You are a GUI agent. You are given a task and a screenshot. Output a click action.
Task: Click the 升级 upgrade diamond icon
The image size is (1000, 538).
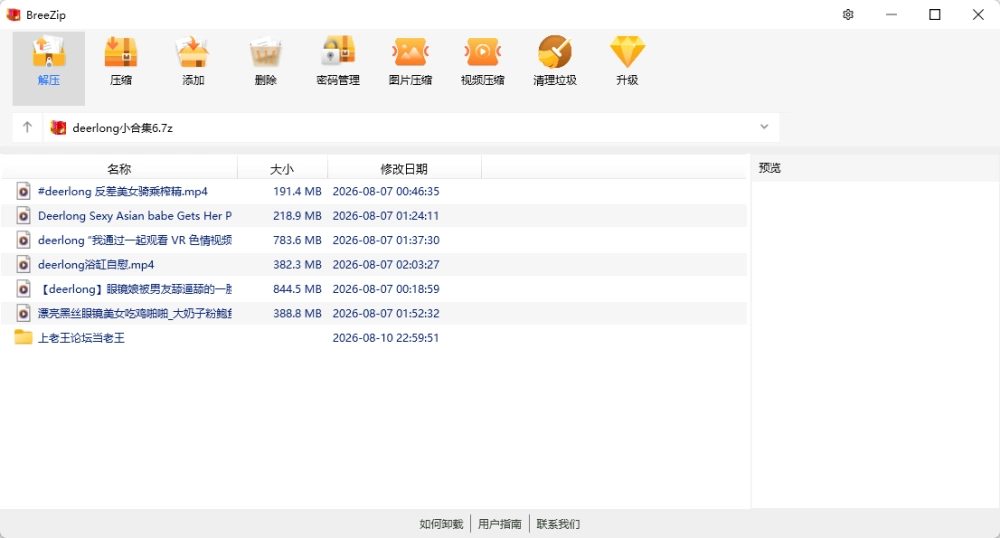627,52
